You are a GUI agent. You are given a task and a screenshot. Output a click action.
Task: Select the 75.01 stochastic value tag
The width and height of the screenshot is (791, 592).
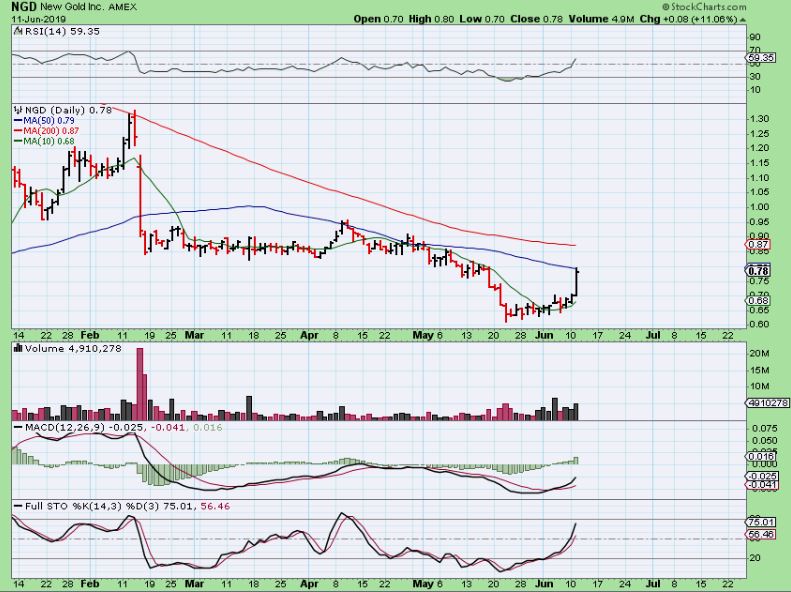pyautogui.click(x=760, y=522)
